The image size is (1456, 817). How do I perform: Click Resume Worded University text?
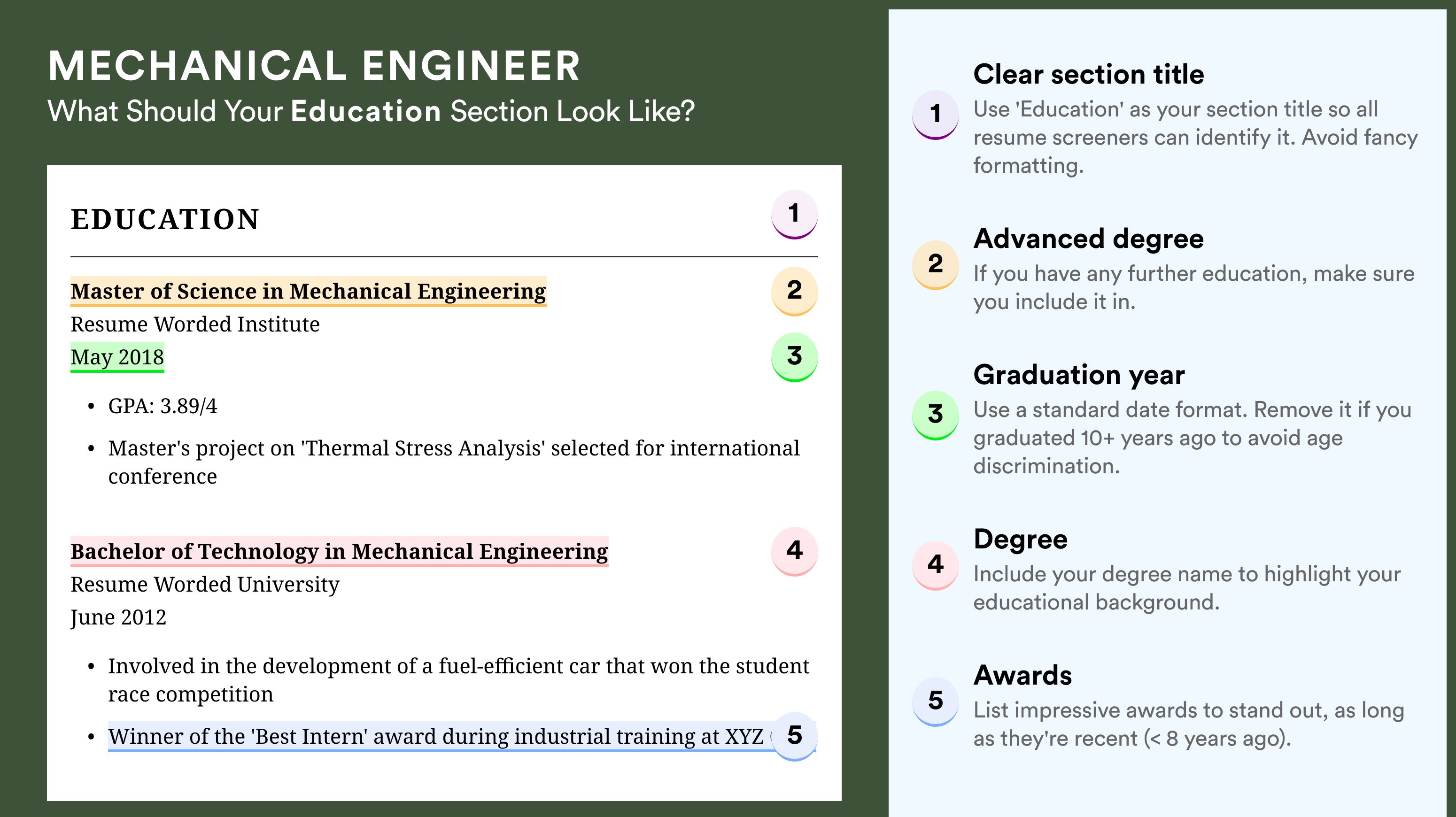click(x=205, y=584)
